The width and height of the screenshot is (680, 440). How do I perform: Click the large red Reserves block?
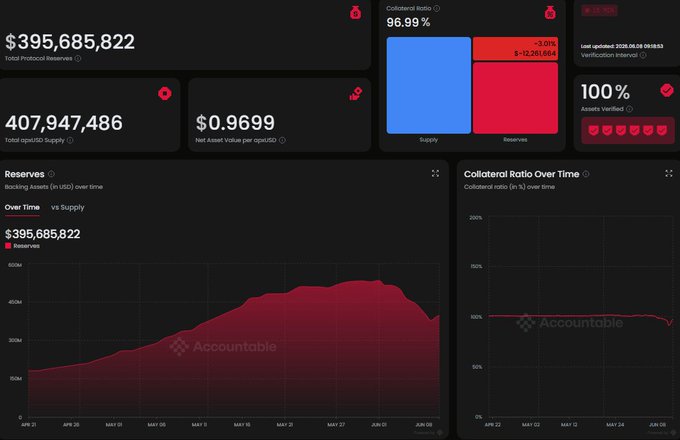pyautogui.click(x=515, y=98)
